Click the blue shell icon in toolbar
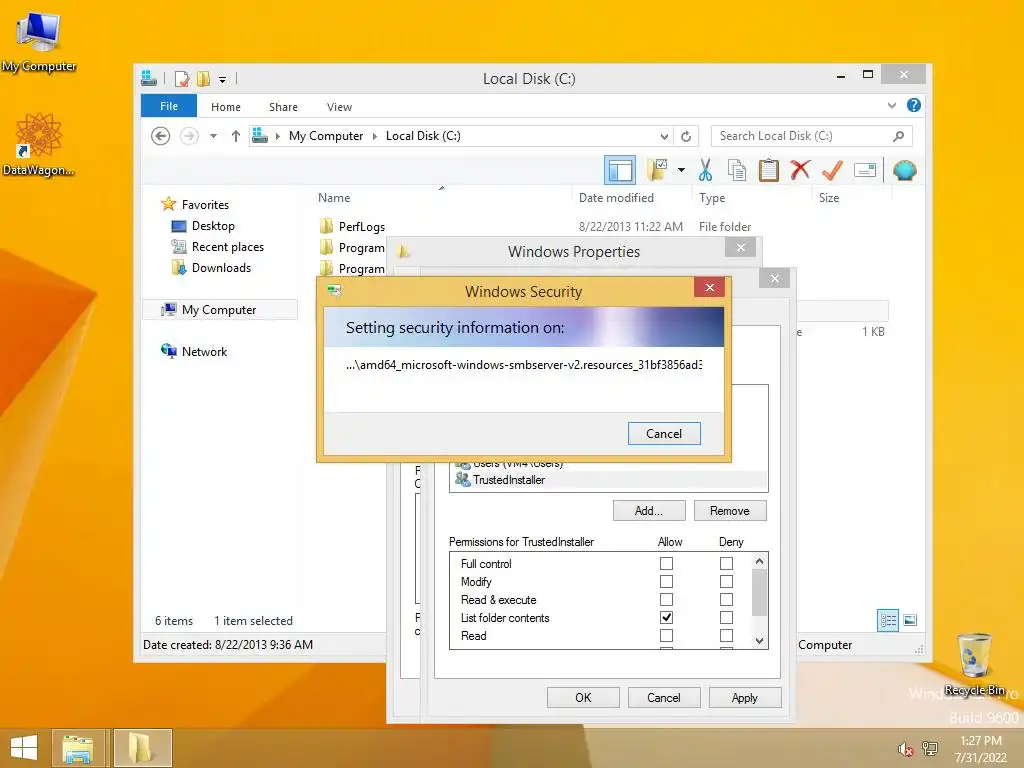The image size is (1024, 768). tap(904, 170)
